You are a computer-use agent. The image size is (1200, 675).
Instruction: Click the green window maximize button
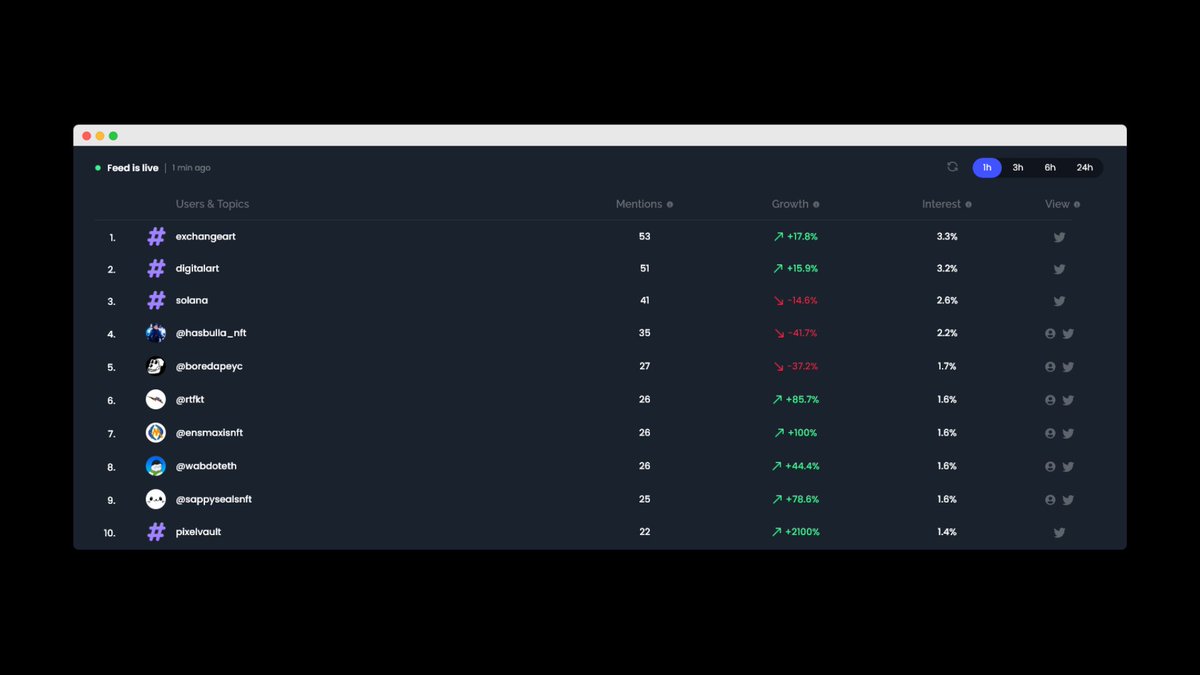click(x=113, y=136)
